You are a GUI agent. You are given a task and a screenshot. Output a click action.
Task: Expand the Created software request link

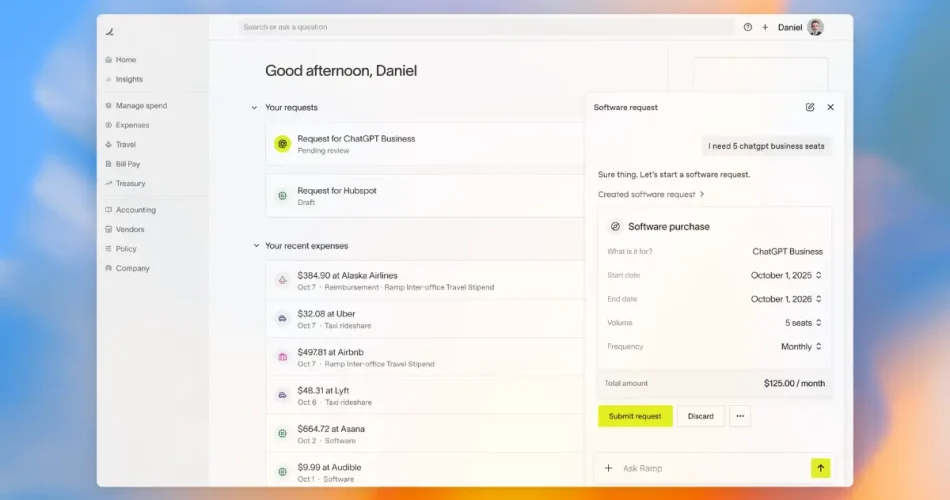coord(651,195)
